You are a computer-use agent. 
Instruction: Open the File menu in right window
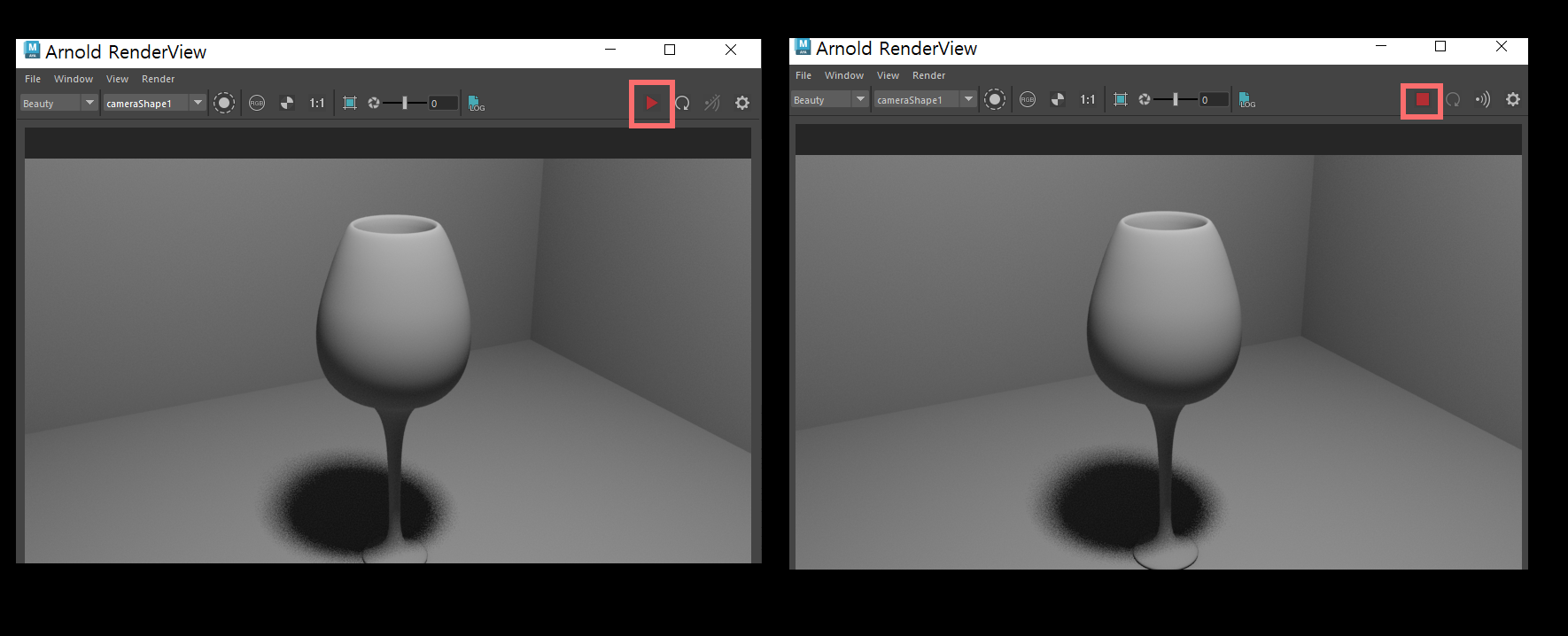[803, 75]
